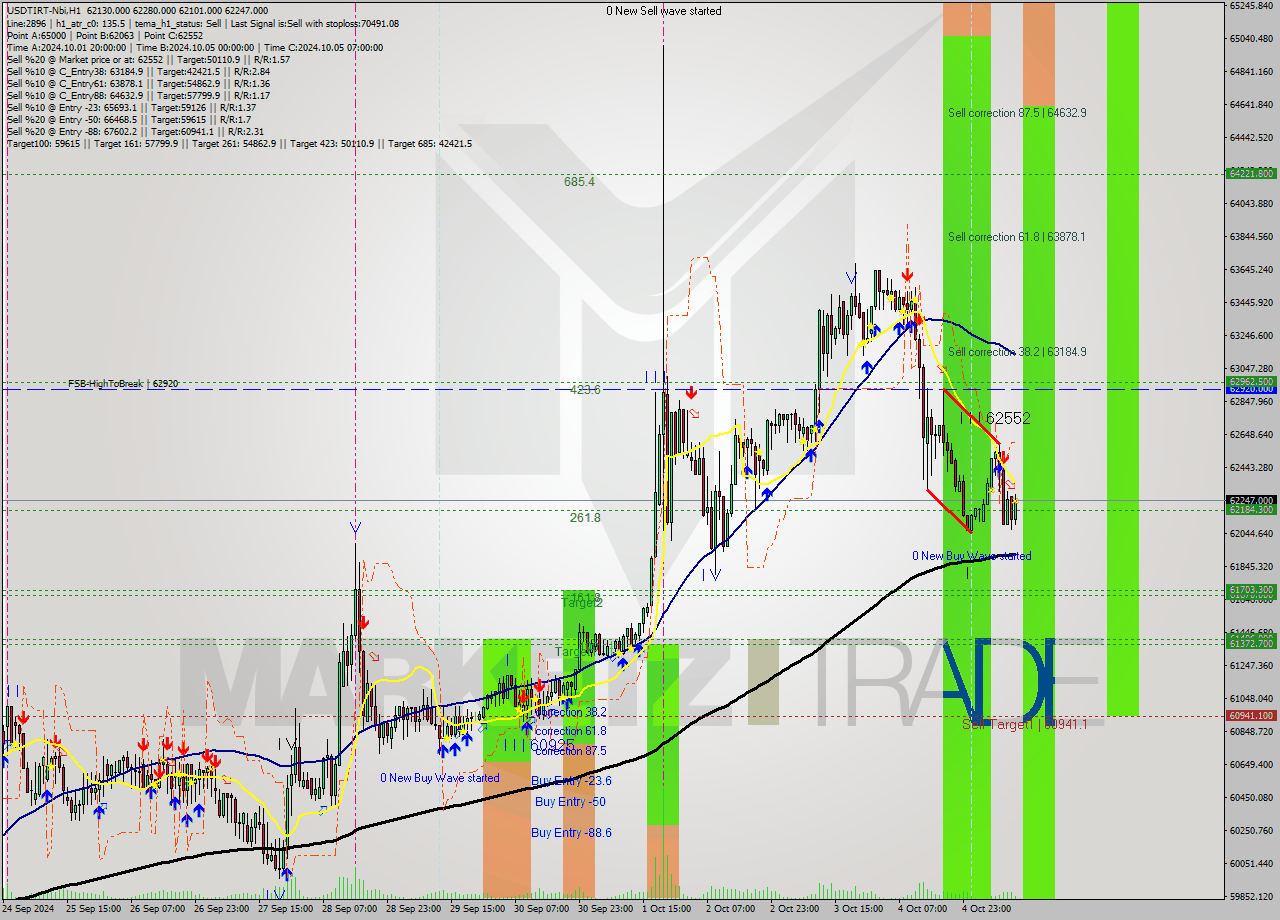The width and height of the screenshot is (1280, 920).
Task: Click the 63445.920 price axis value
Action: click(x=1251, y=302)
